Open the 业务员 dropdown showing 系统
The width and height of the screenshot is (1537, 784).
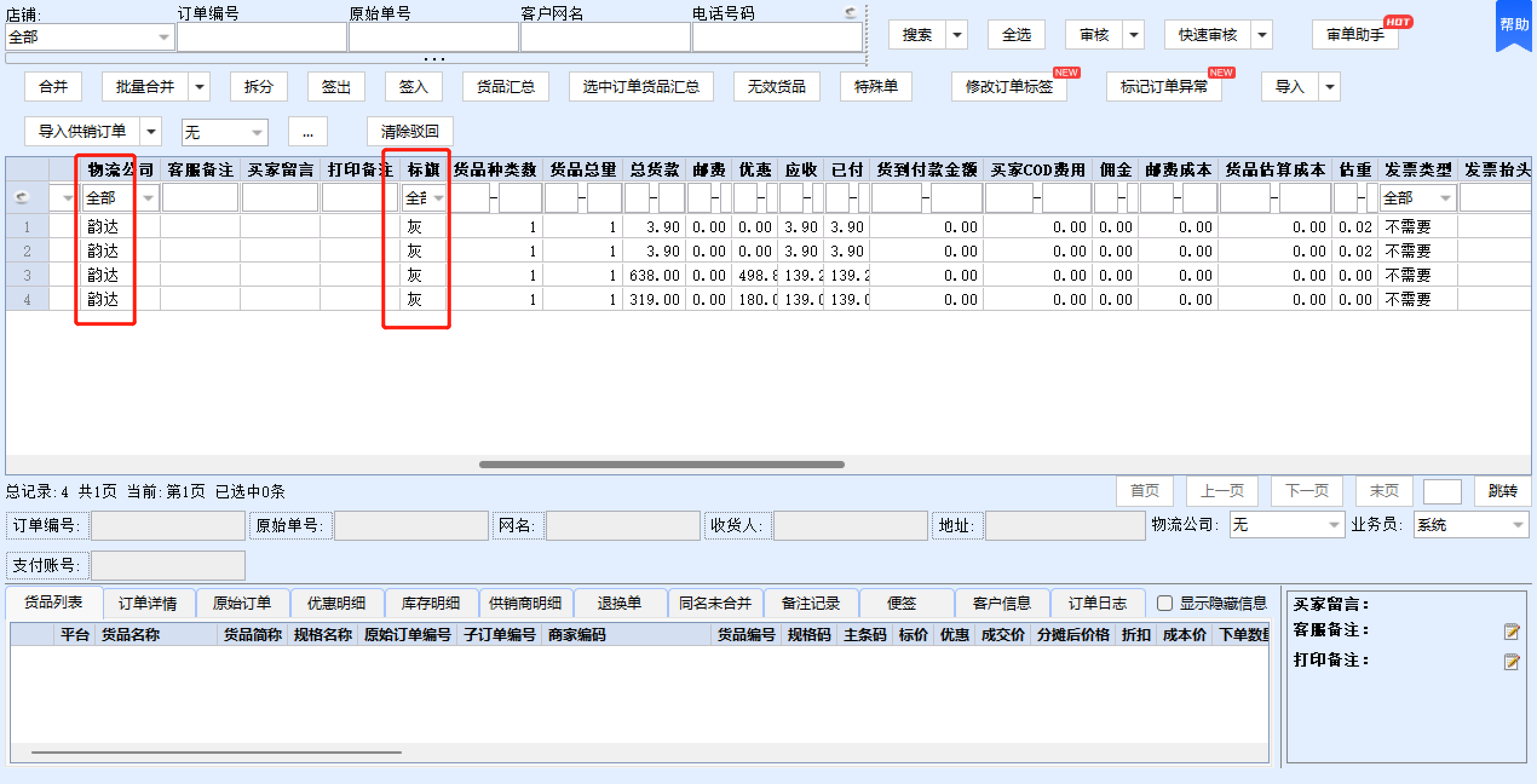(1518, 525)
